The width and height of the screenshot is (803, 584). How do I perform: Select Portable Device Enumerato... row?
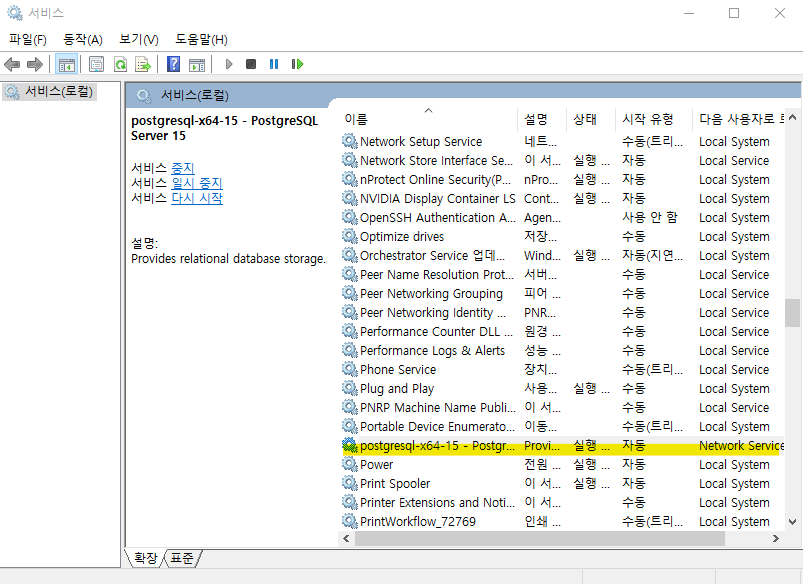(x=562, y=426)
